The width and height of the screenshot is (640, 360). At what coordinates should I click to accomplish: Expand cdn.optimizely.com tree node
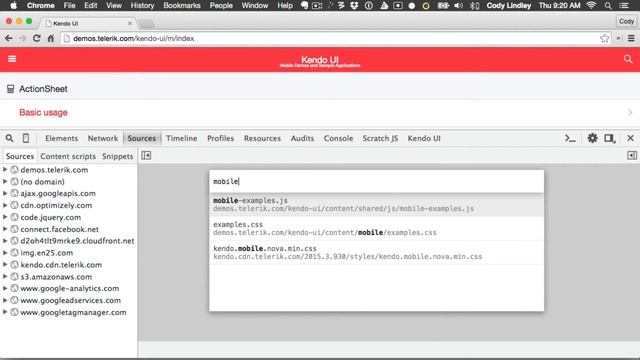pyautogui.click(x=5, y=205)
